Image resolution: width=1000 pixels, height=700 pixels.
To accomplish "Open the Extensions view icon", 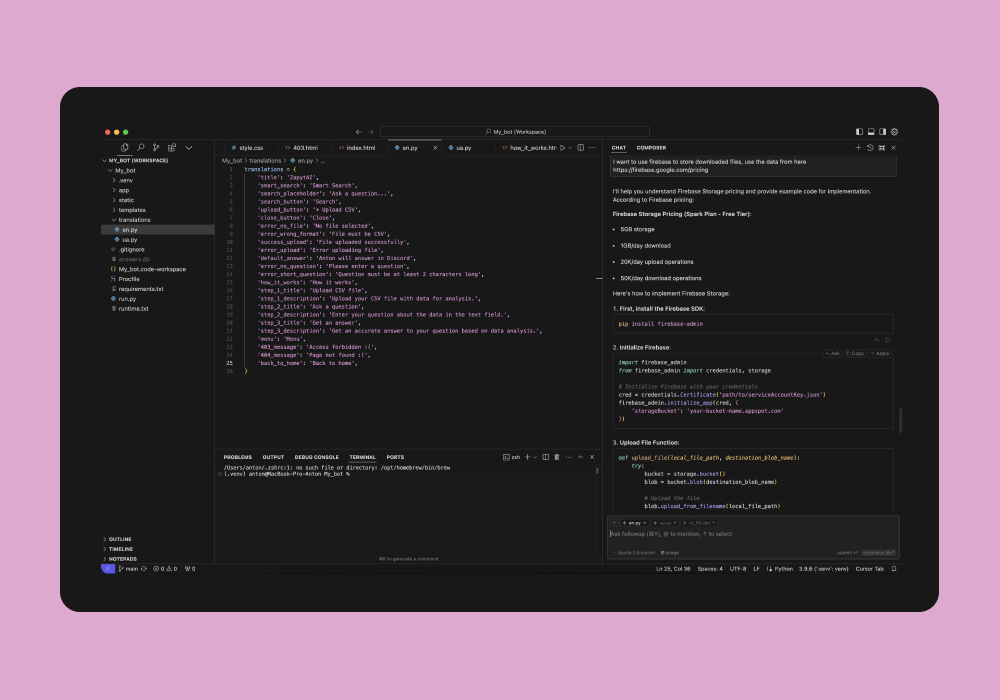I will tap(172, 147).
